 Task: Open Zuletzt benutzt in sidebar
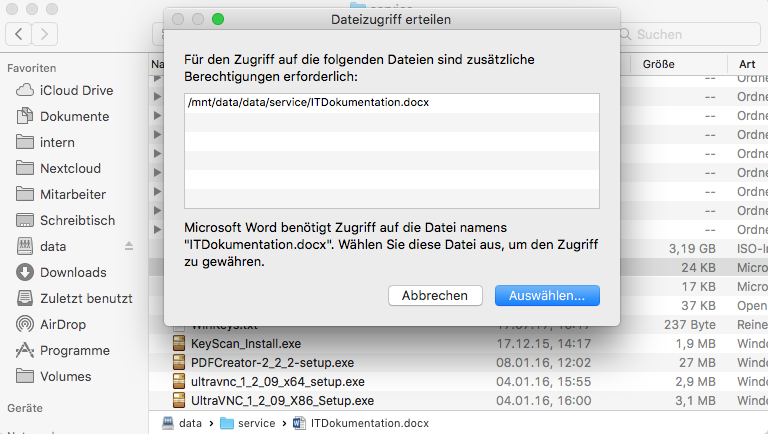pos(73,298)
